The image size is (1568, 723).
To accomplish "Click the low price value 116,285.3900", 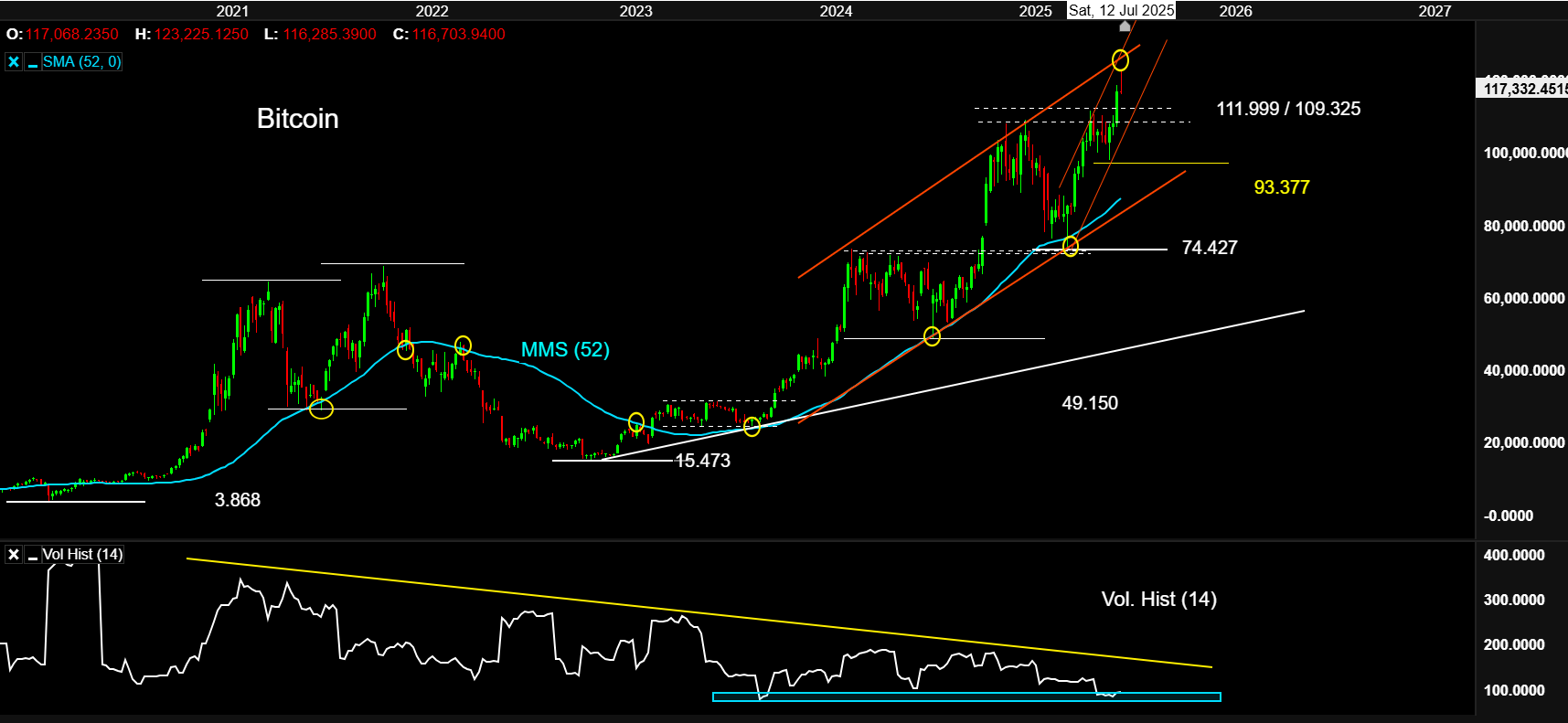I will (330, 34).
